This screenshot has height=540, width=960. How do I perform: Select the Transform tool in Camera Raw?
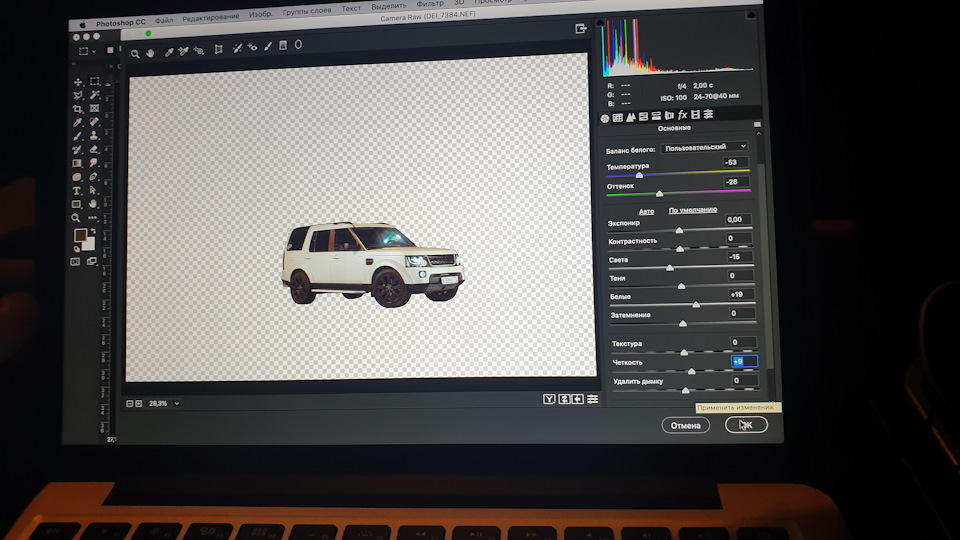pos(219,50)
